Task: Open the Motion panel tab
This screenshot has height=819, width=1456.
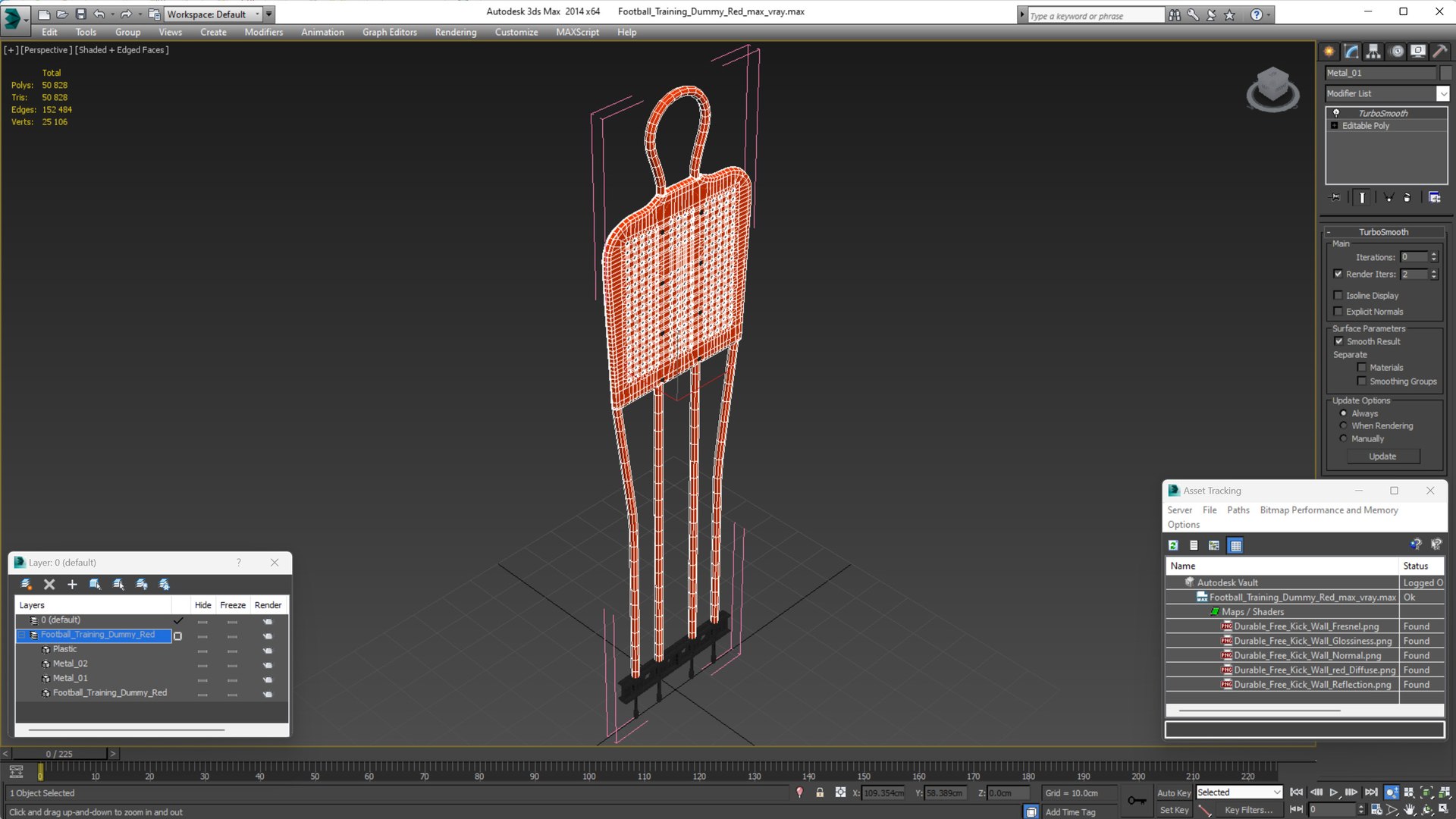Action: (1396, 52)
